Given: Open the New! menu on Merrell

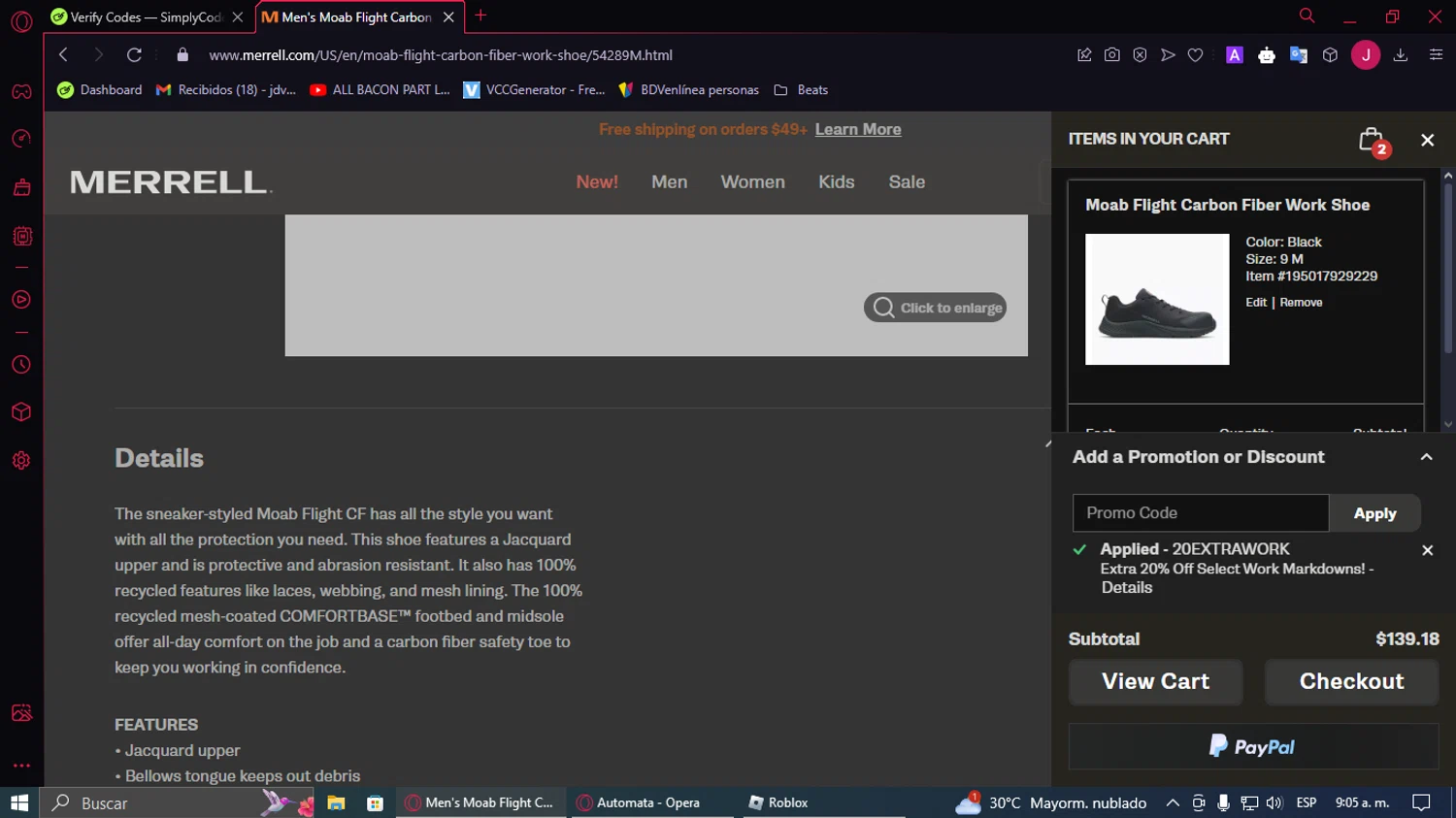Looking at the screenshot, I should 597,182.
